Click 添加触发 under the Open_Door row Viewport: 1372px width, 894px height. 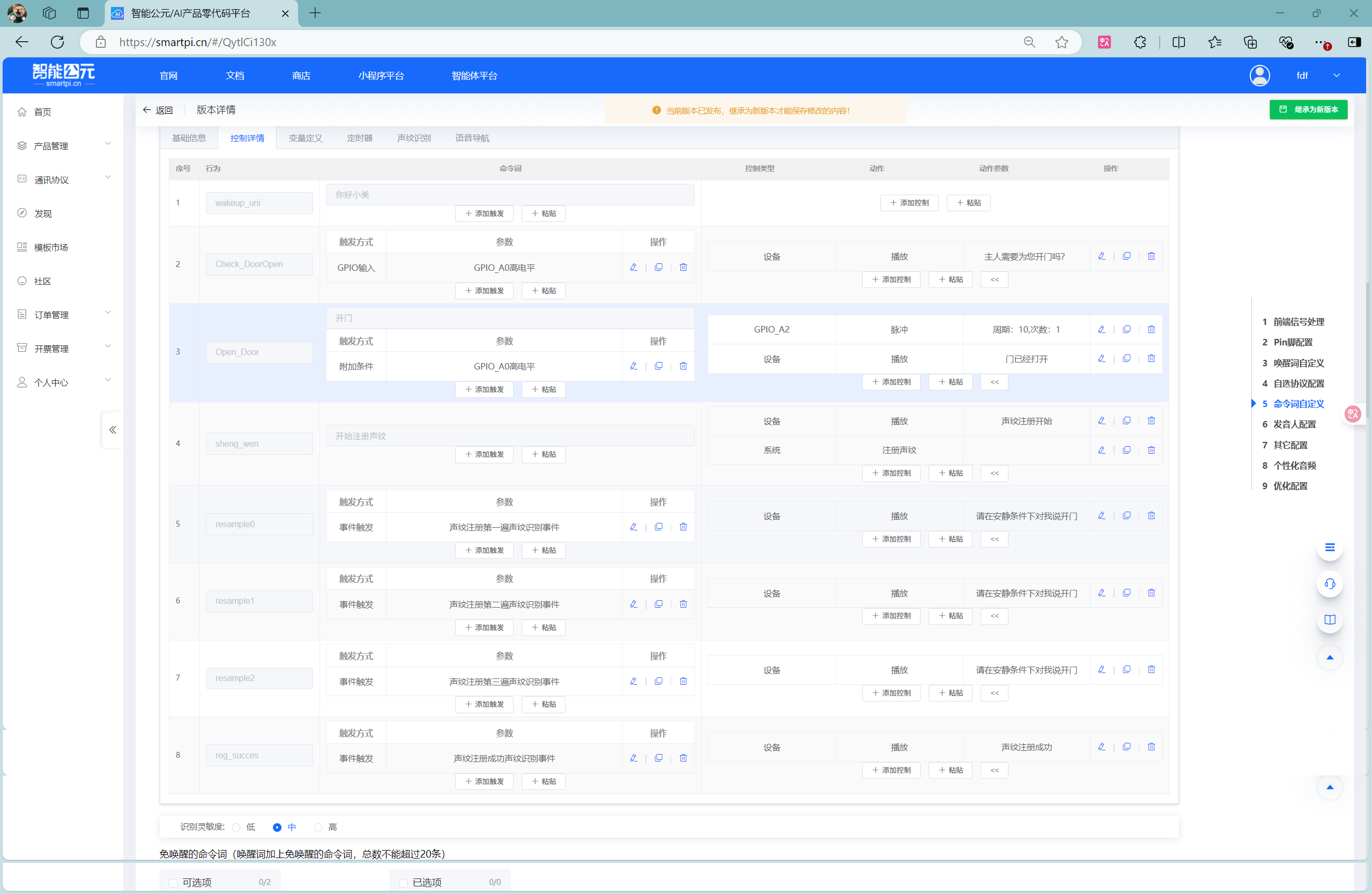click(484, 390)
